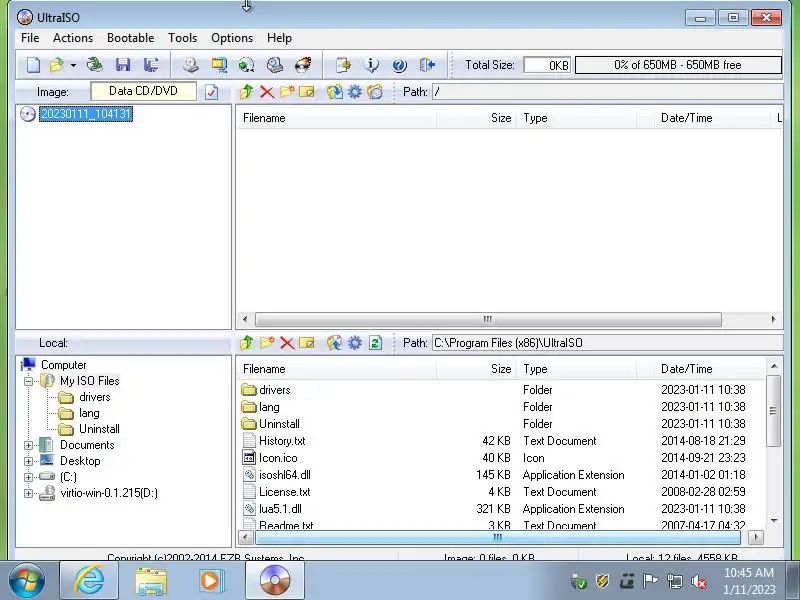This screenshot has width=800, height=600.
Task: Open the dropdown arrow beside Open icon
Action: tap(73, 65)
